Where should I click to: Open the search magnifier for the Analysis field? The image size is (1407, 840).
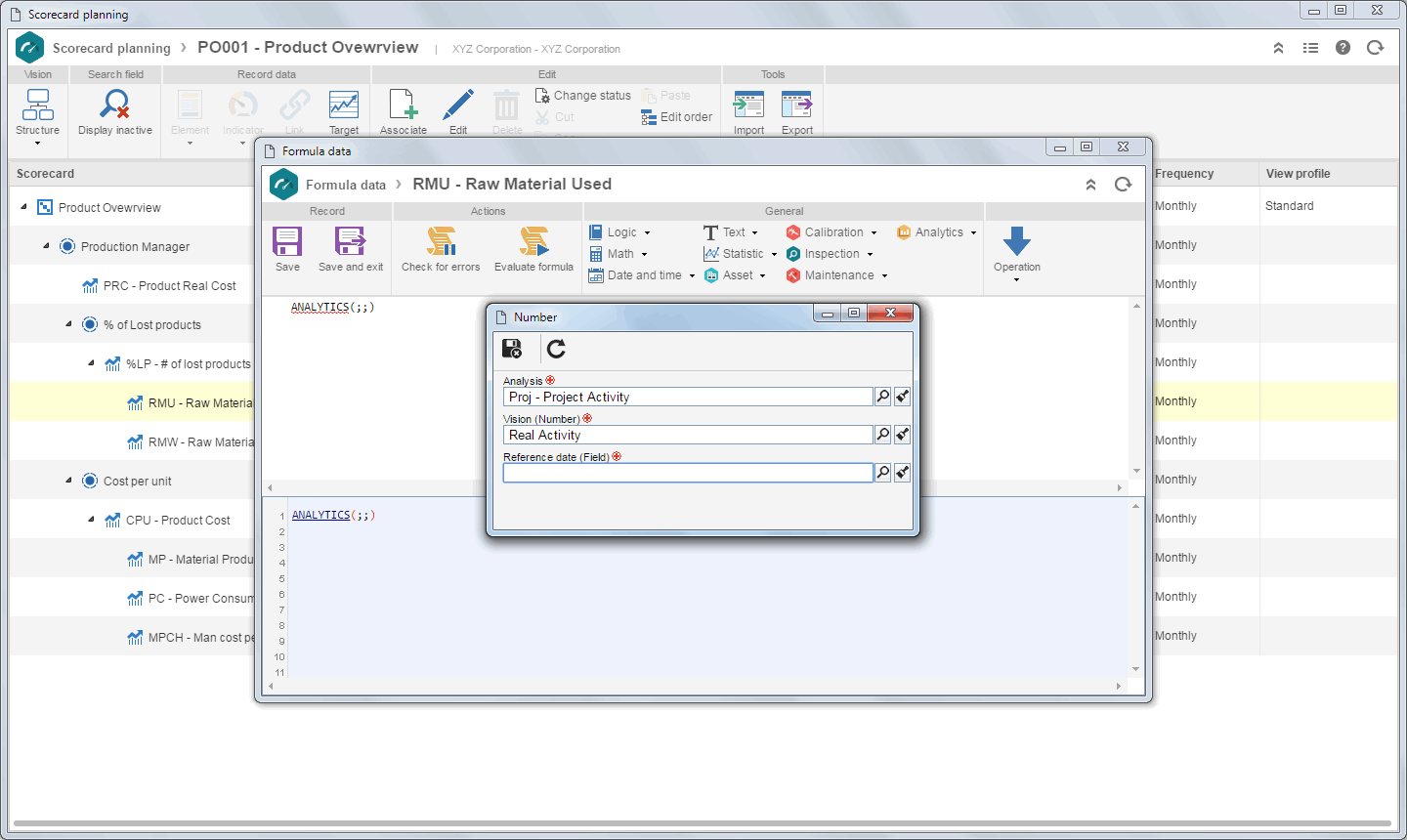point(883,397)
